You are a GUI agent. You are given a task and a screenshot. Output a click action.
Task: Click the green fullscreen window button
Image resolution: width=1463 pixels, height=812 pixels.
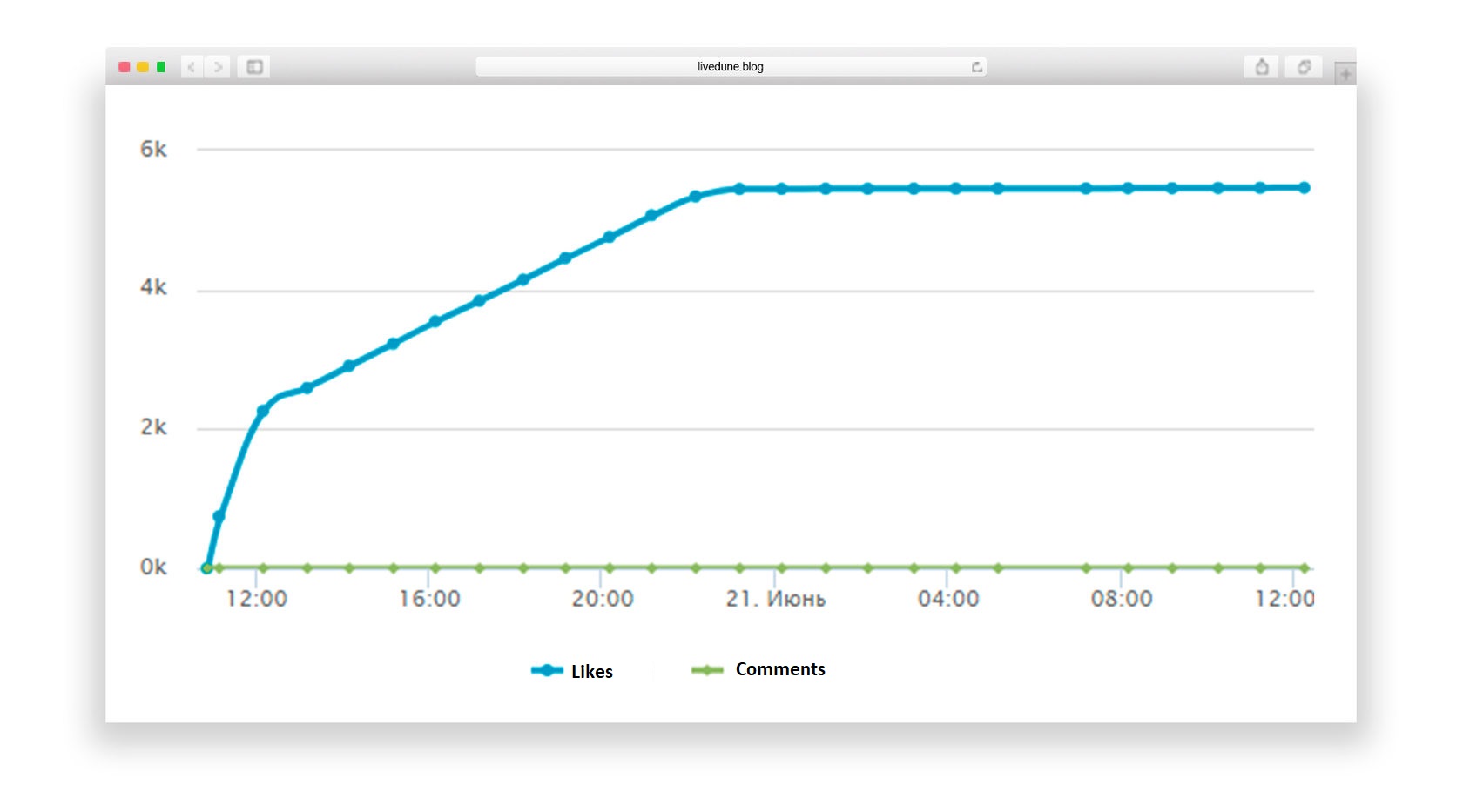pyautogui.click(x=161, y=67)
